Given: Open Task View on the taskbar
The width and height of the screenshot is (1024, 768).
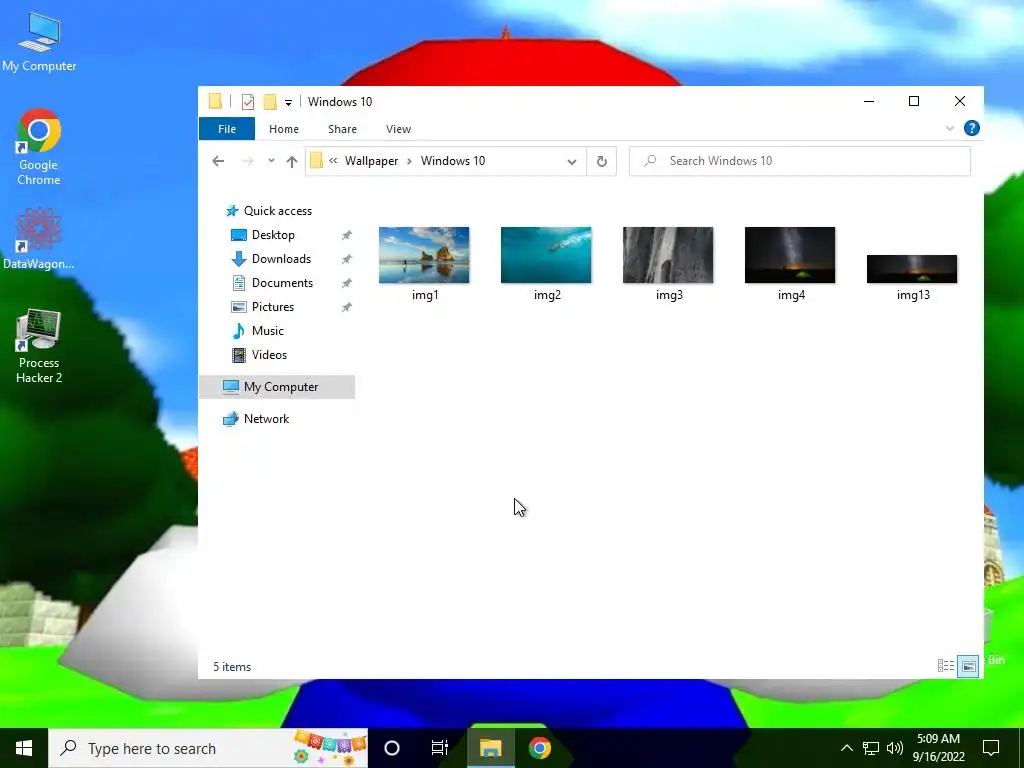Looking at the screenshot, I should coord(440,748).
